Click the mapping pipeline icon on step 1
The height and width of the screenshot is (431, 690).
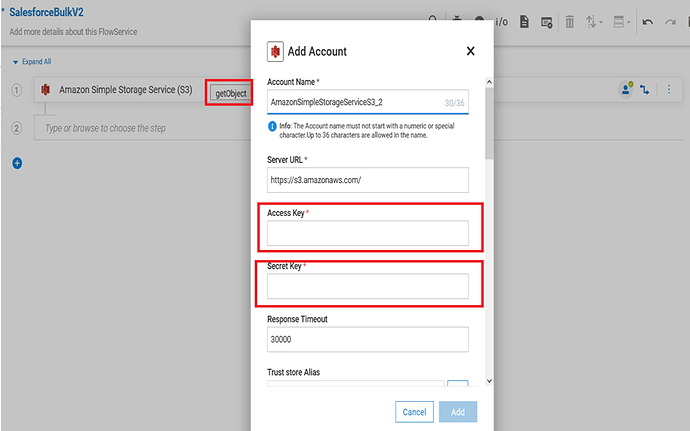[645, 90]
